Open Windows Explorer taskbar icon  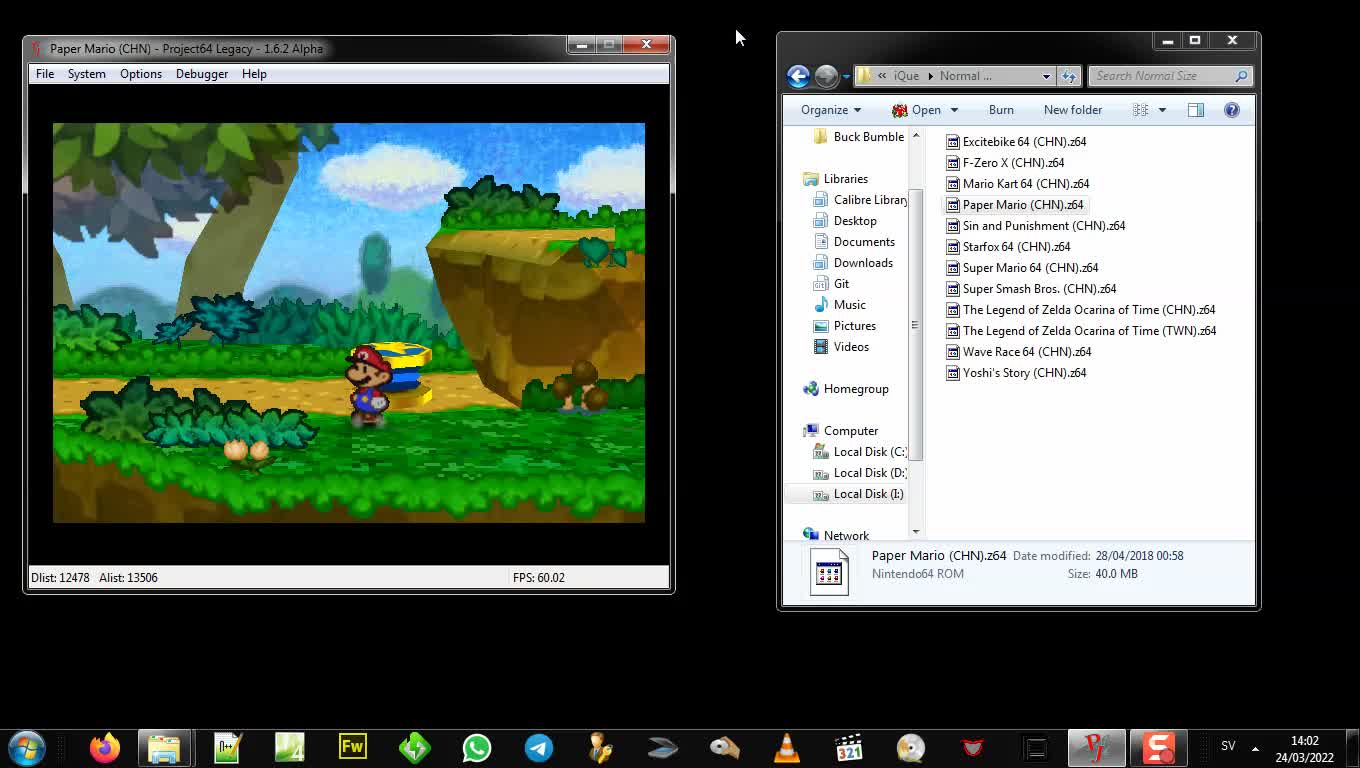(164, 747)
